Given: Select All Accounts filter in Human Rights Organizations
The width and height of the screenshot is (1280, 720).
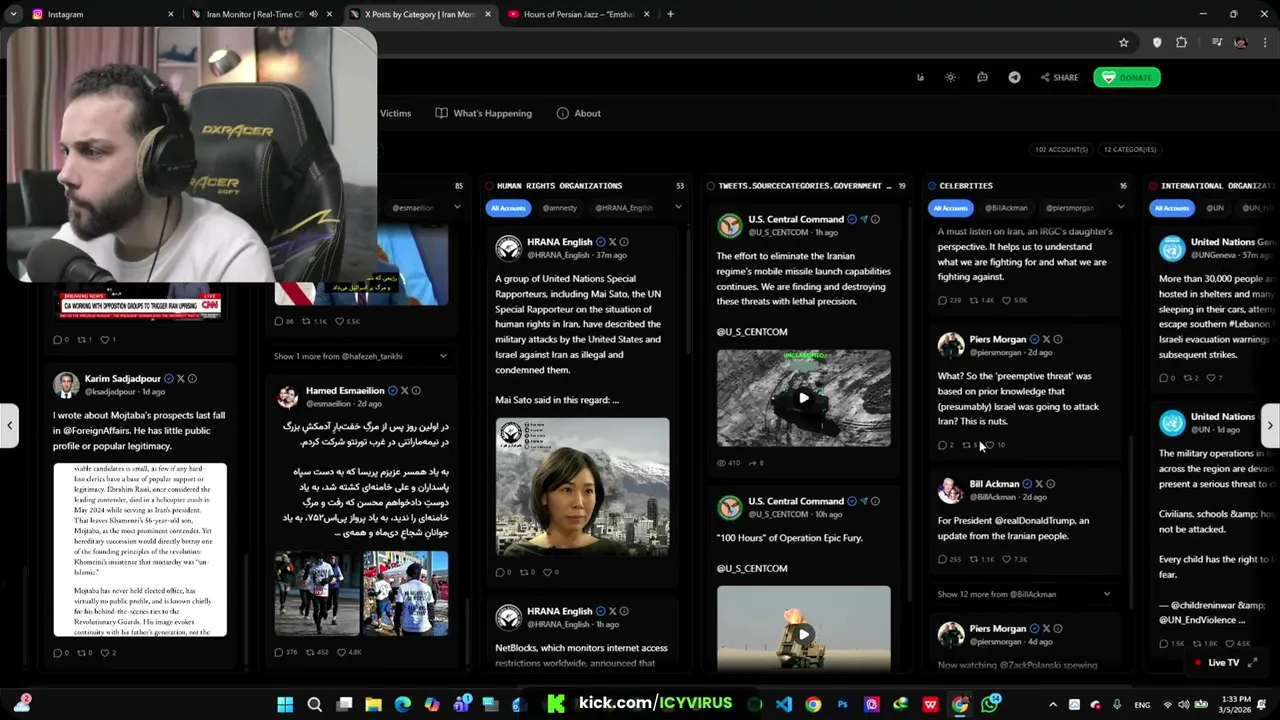Looking at the screenshot, I should pyautogui.click(x=507, y=208).
